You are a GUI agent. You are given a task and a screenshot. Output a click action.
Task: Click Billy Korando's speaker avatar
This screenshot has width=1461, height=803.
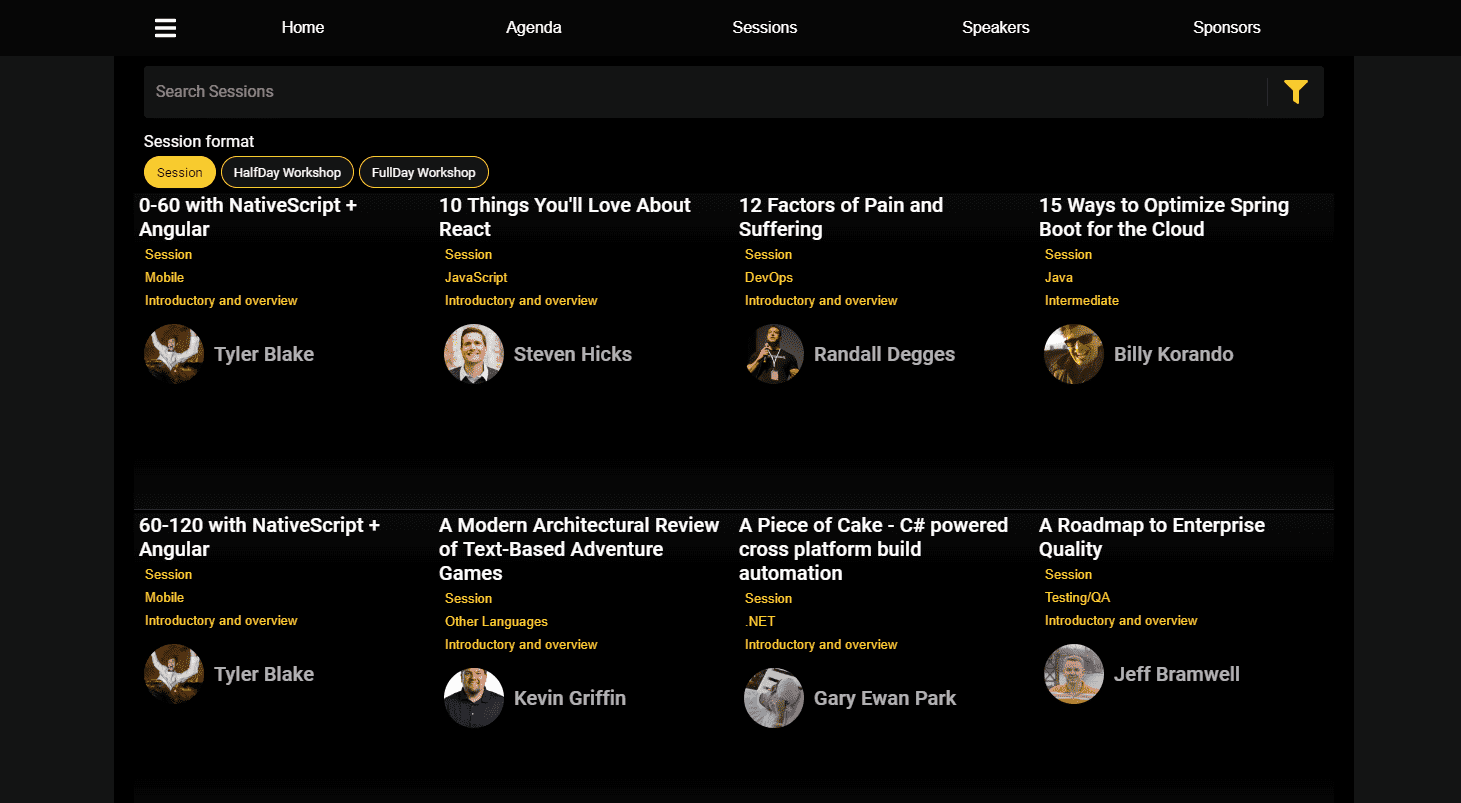point(1074,354)
